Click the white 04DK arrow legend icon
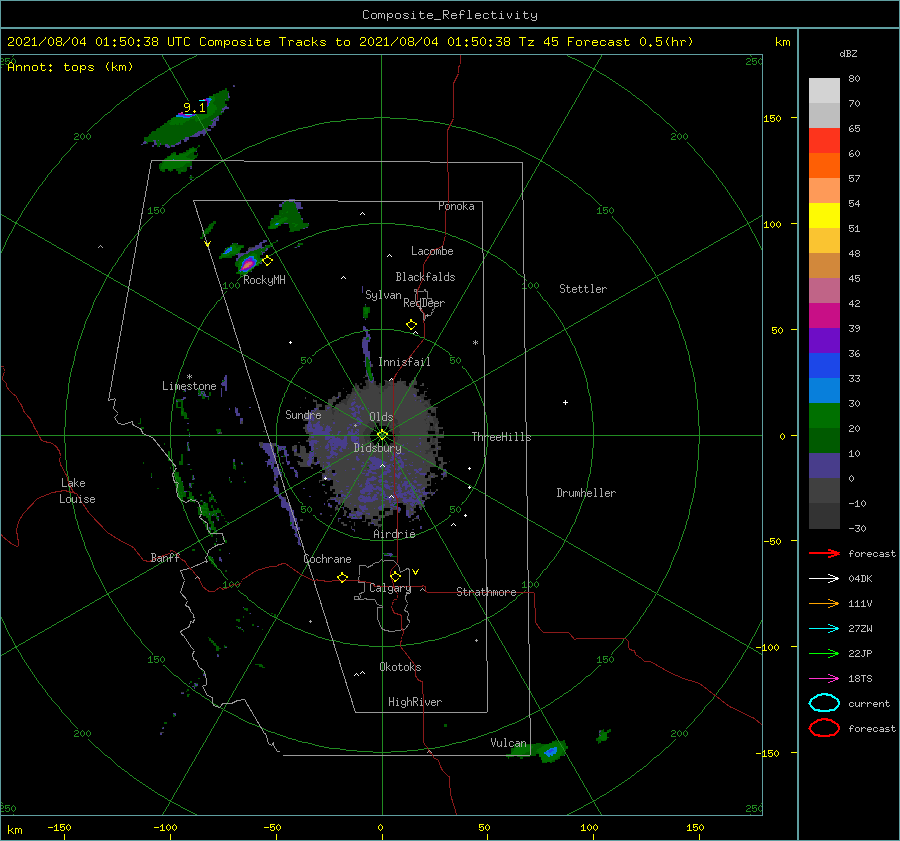 pyautogui.click(x=824, y=578)
